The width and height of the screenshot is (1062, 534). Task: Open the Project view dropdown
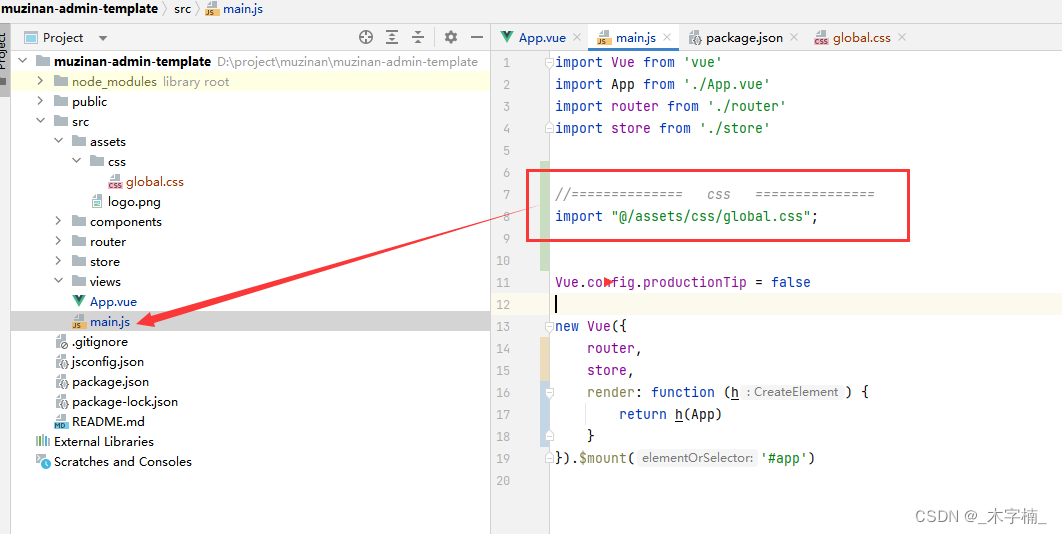pos(103,38)
